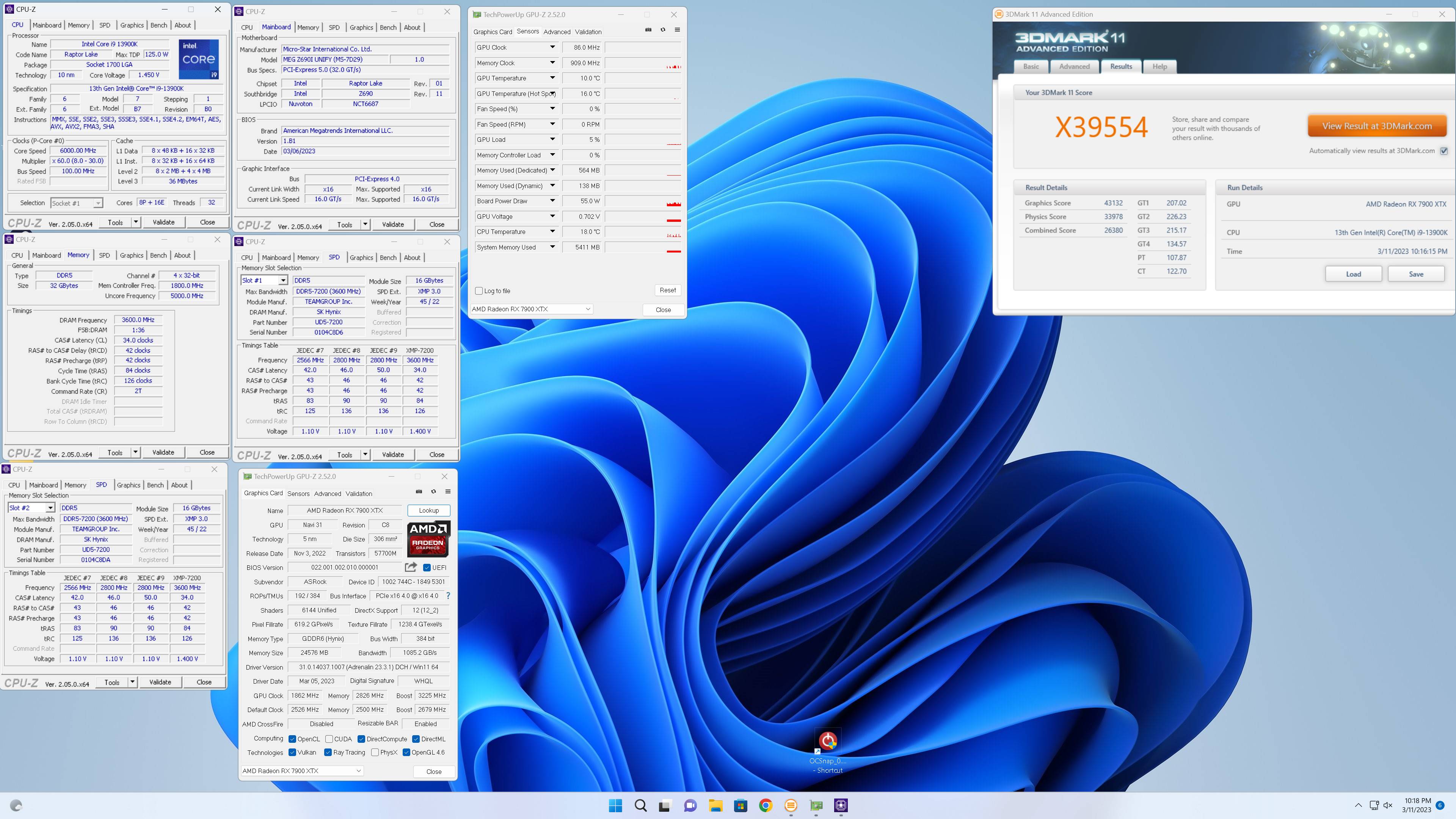1456x819 pixels.
Task: Click the Save button in 3DMark 11
Action: (1416, 274)
